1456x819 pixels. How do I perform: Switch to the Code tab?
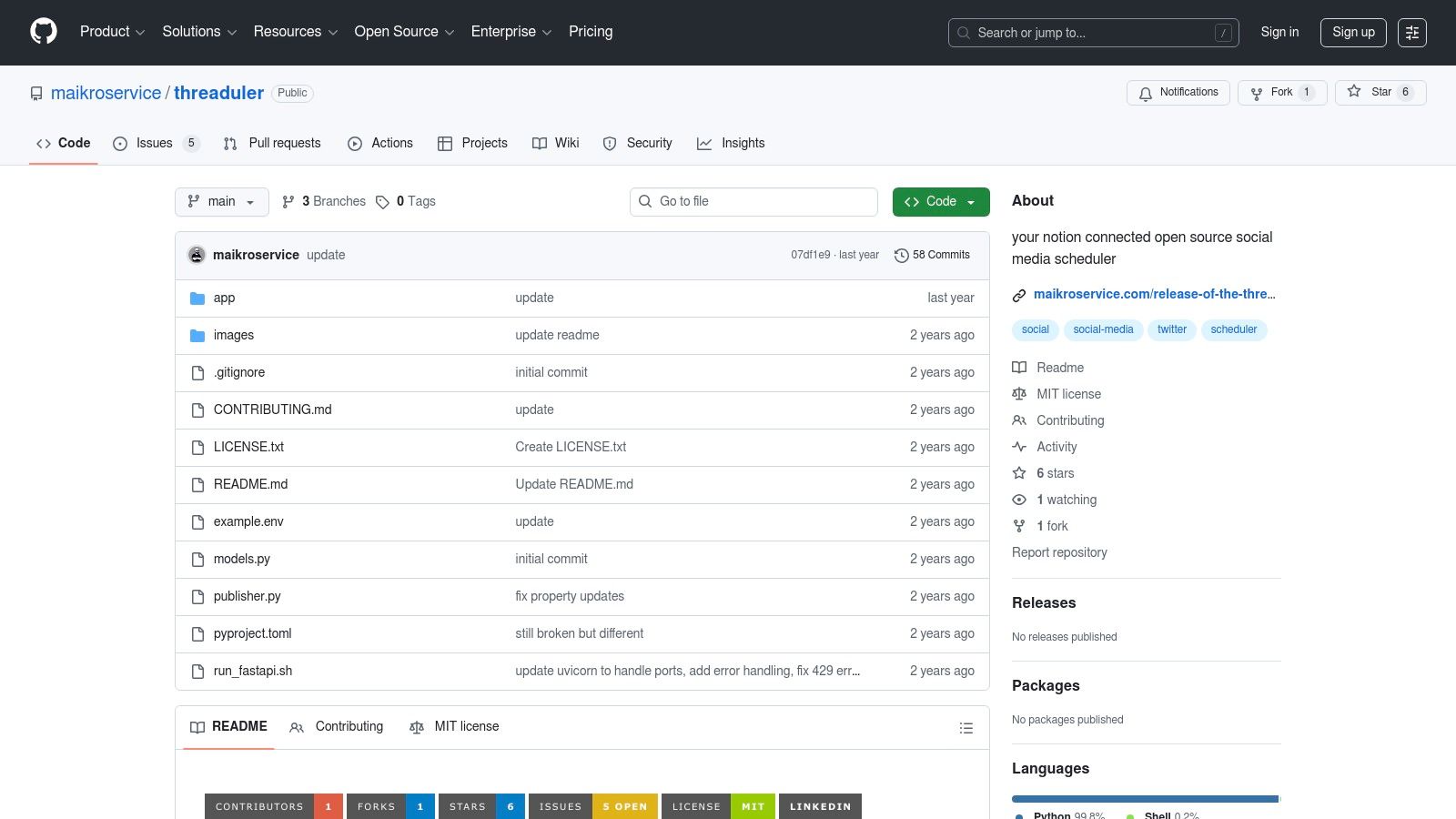[63, 144]
